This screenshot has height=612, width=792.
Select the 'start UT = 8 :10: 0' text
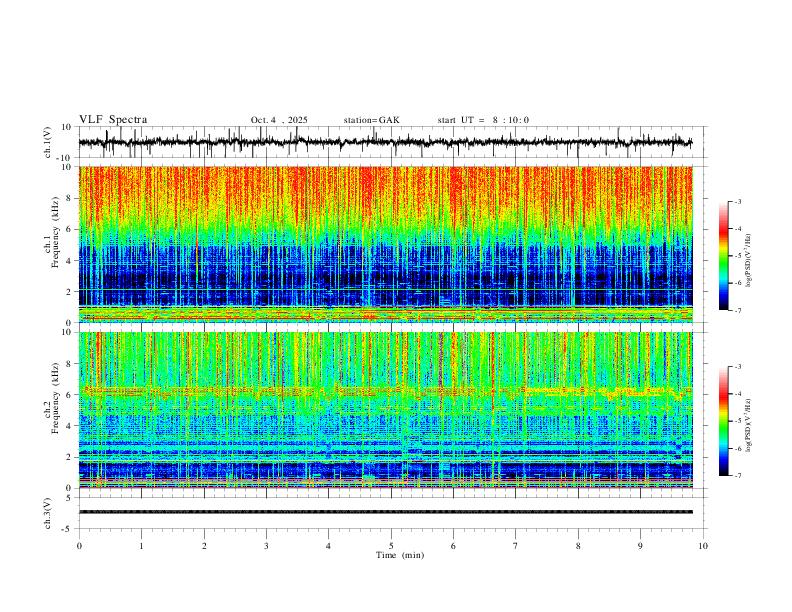[483, 120]
